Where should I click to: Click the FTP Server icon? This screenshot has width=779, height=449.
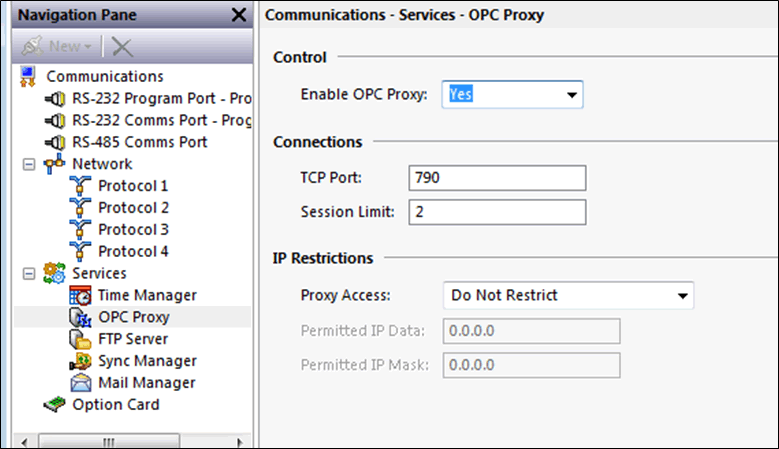point(80,339)
